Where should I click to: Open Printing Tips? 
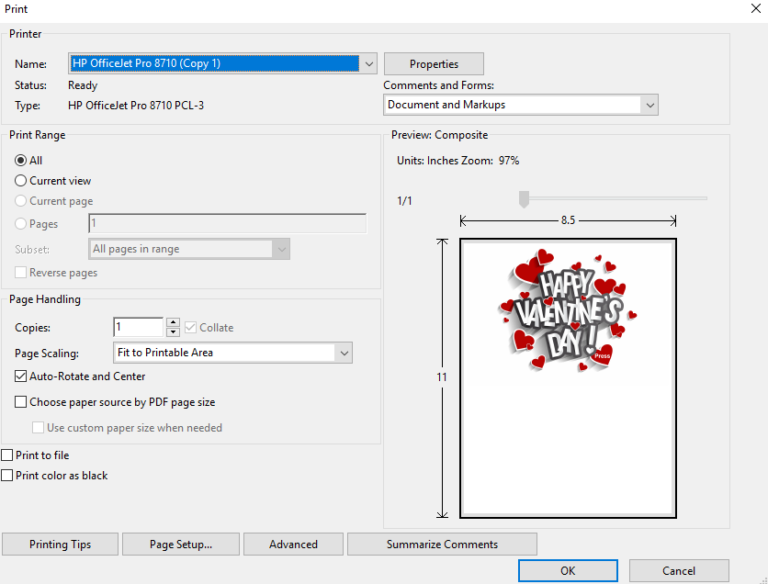coord(60,544)
